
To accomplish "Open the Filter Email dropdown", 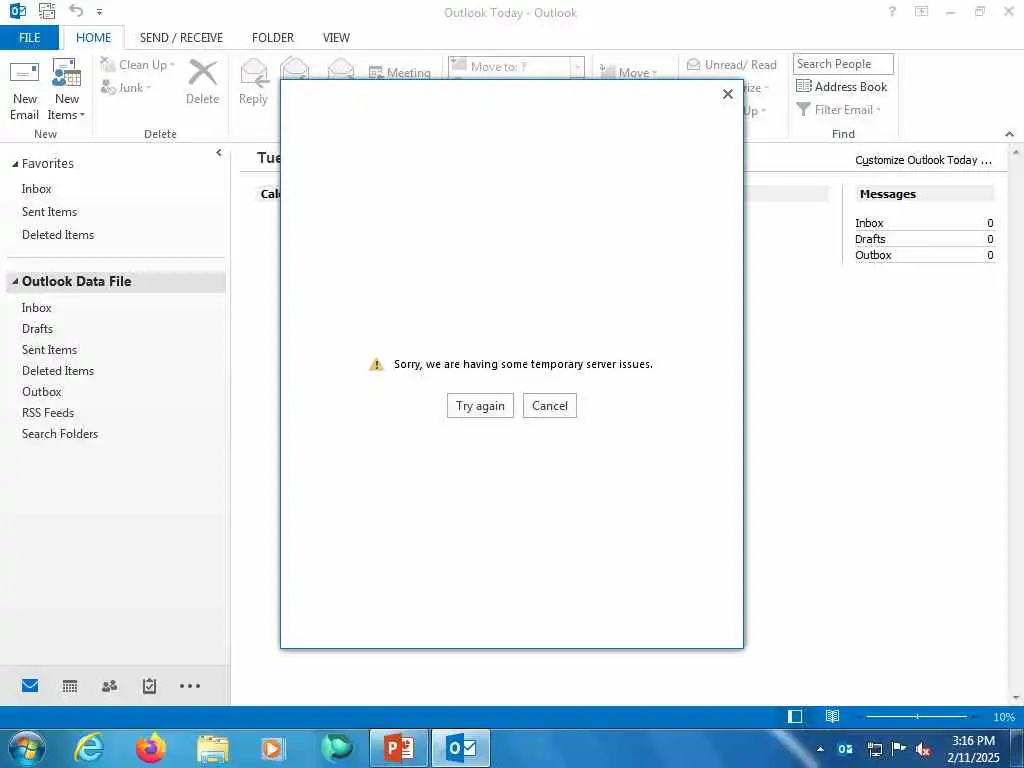I will coord(839,110).
